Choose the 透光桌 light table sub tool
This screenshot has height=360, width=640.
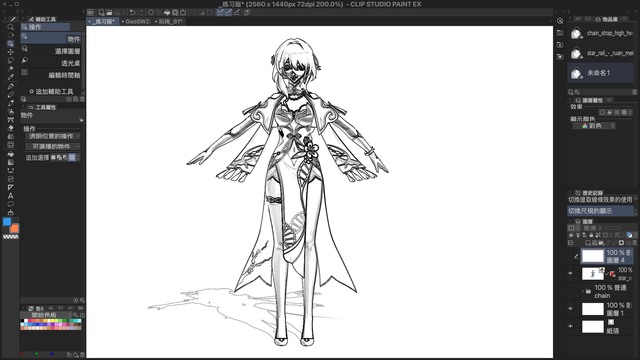(51, 63)
